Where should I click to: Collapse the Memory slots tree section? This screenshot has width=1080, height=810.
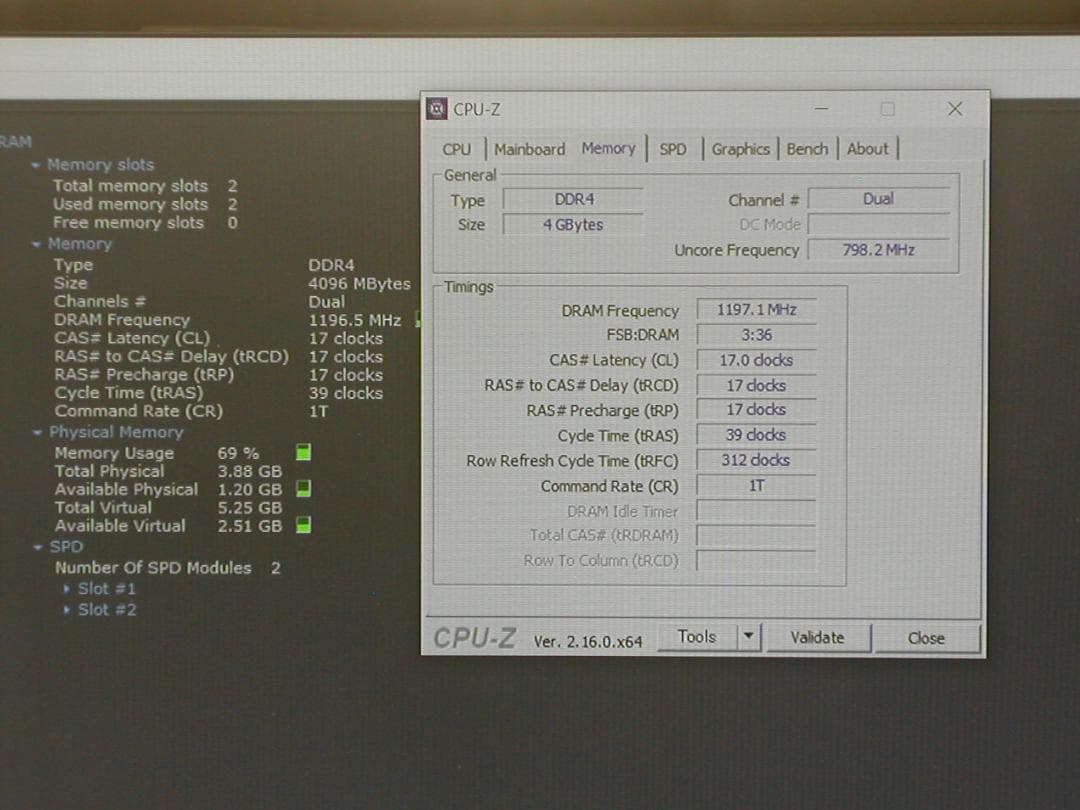pos(36,164)
